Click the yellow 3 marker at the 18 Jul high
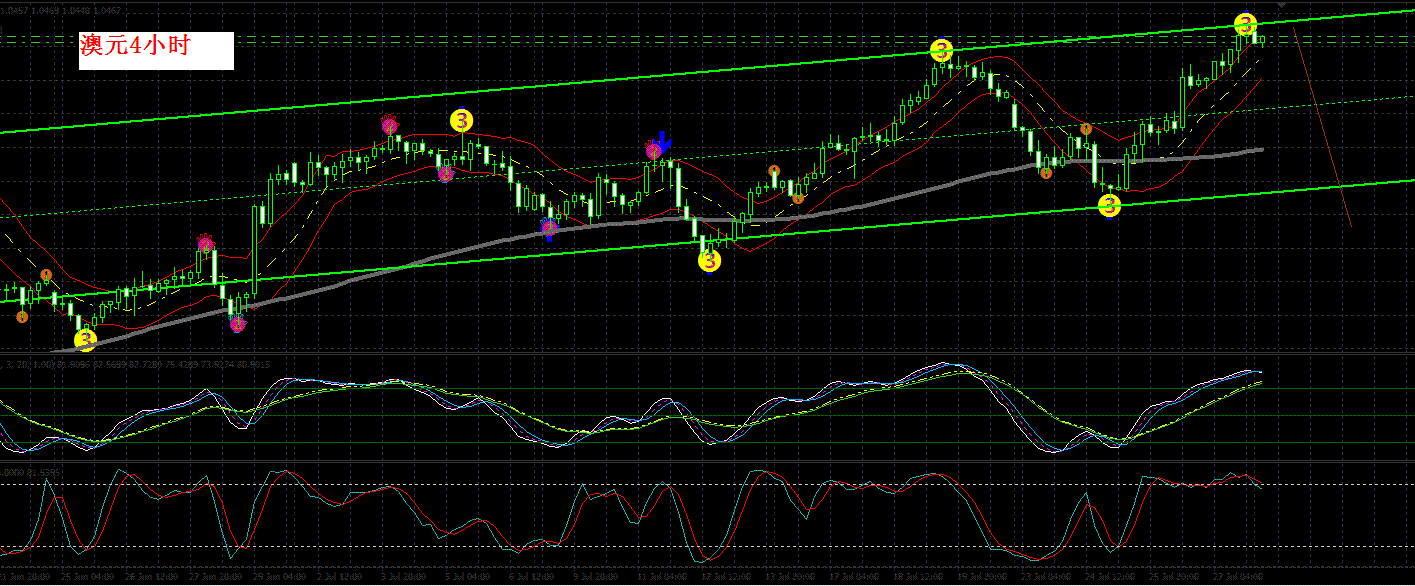The image size is (1415, 586). pyautogui.click(x=941, y=50)
